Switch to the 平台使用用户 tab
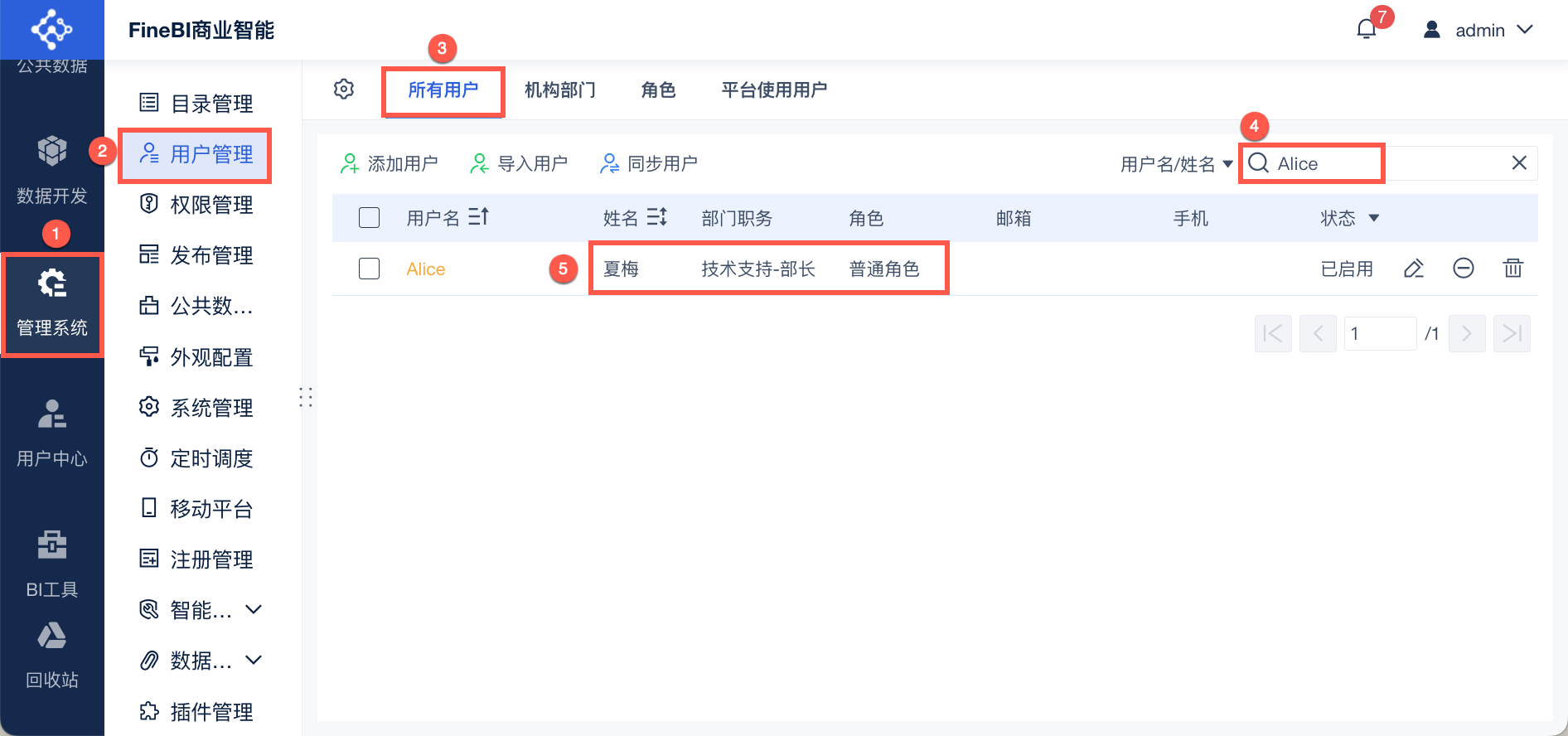Screen dimensions: 1568x736 tap(774, 90)
